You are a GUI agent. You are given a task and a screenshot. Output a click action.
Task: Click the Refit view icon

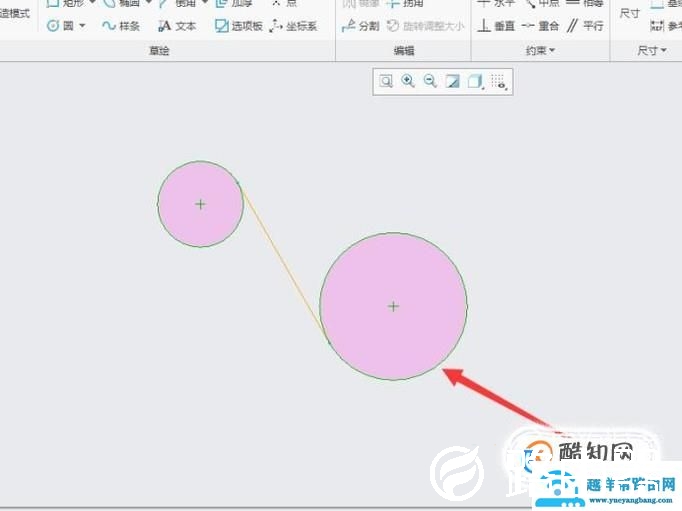click(386, 81)
